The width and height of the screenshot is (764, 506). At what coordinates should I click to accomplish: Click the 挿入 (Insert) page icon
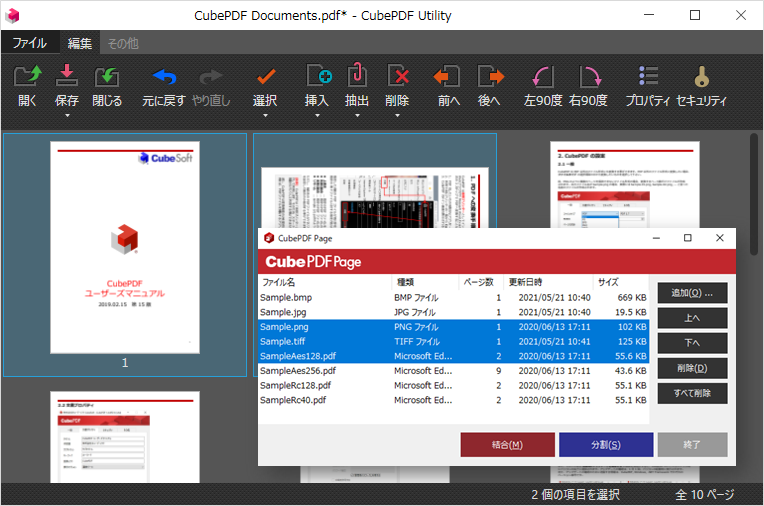(x=319, y=76)
